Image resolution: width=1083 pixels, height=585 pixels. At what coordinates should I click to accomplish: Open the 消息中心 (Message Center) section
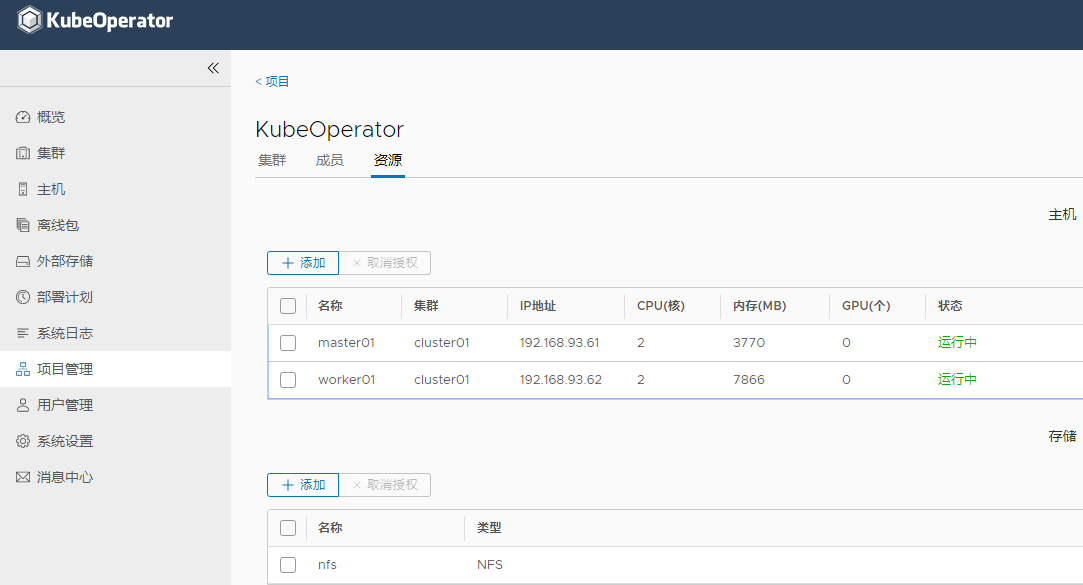(58, 476)
